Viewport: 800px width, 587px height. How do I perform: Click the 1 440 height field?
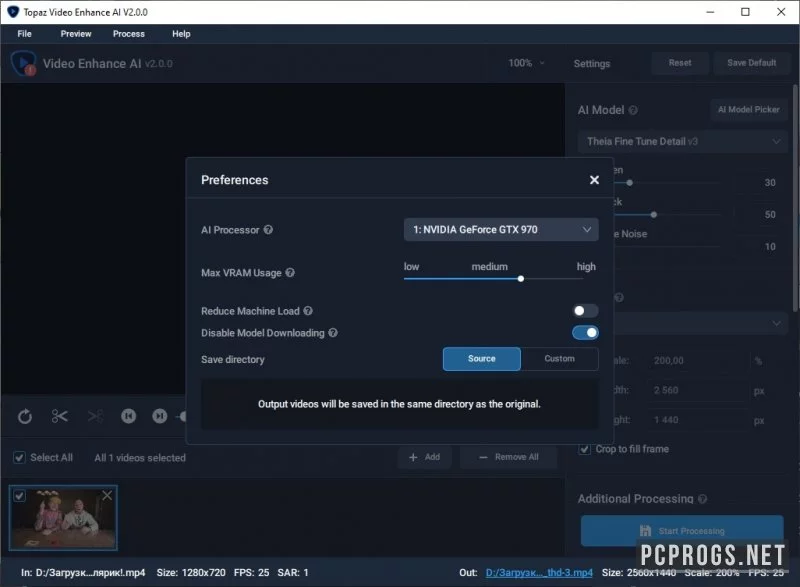(x=698, y=420)
